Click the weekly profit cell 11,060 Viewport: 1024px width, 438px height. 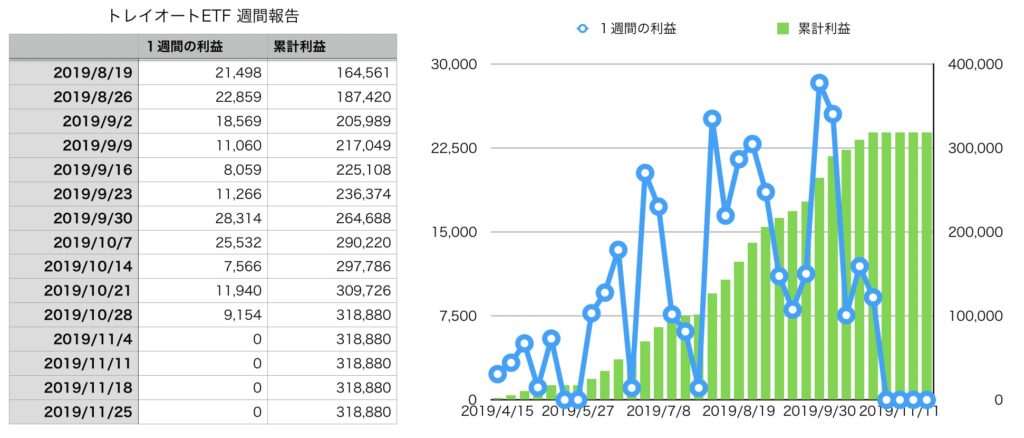[x=203, y=145]
